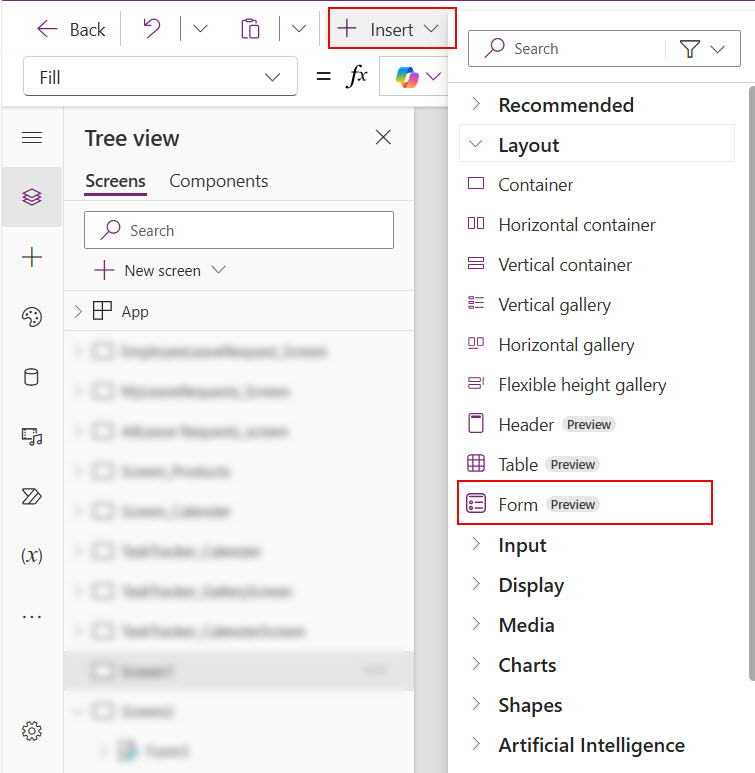Open the Fill property dropdown
This screenshot has height=773, width=755.
pyautogui.click(x=160, y=76)
